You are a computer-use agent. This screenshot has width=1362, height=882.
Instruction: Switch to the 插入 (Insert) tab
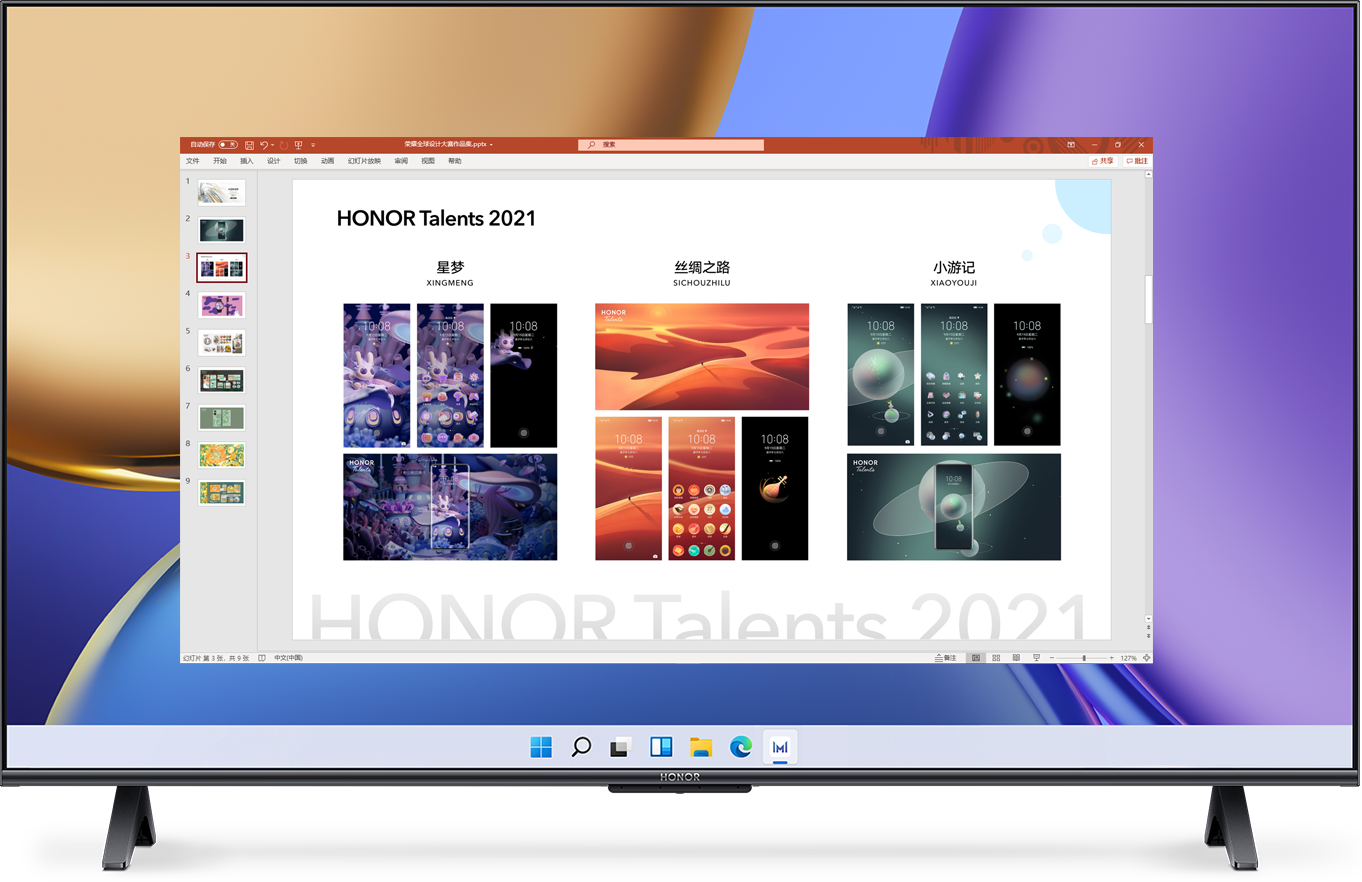click(x=247, y=161)
